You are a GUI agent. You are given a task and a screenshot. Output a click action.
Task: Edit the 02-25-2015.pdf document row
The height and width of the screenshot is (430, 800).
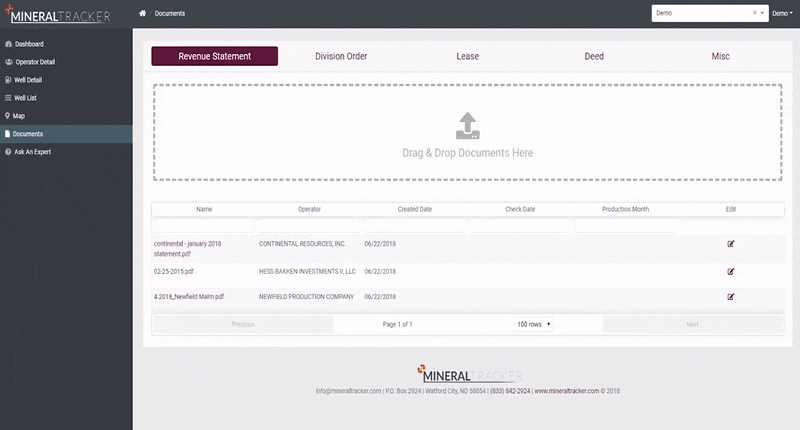pos(731,271)
